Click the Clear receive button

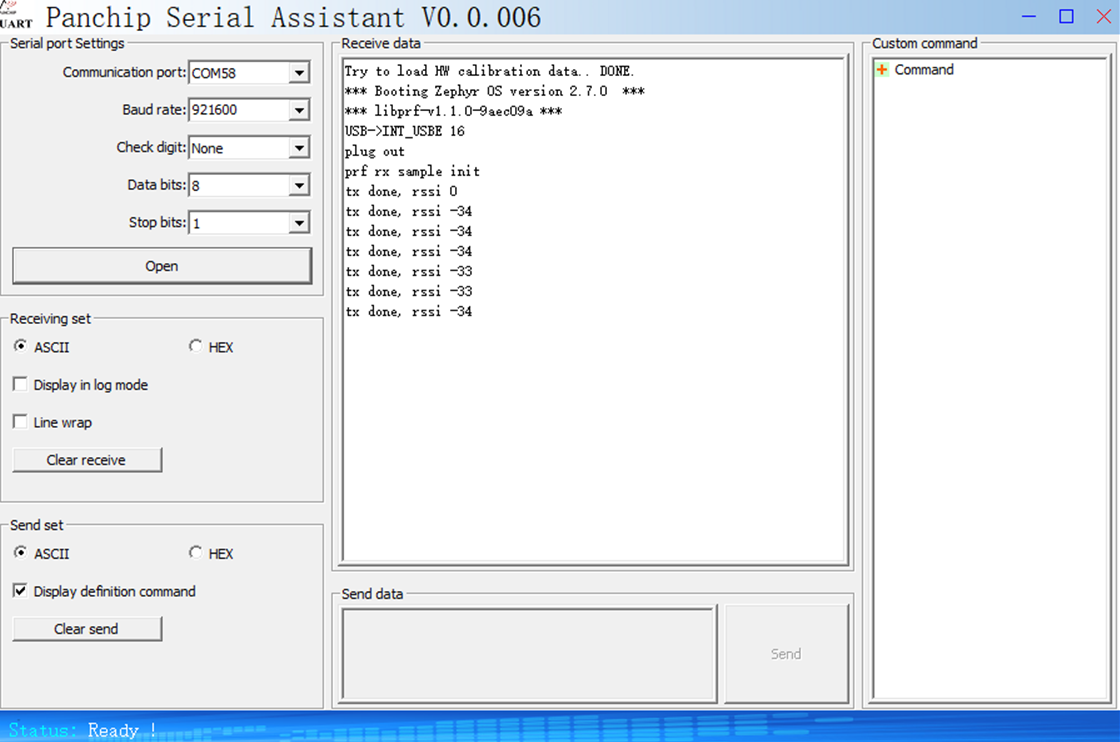coord(87,460)
